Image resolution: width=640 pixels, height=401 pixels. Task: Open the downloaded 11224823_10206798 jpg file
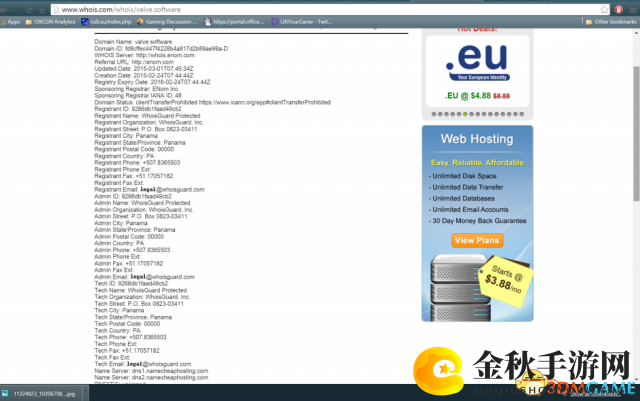pos(44,394)
